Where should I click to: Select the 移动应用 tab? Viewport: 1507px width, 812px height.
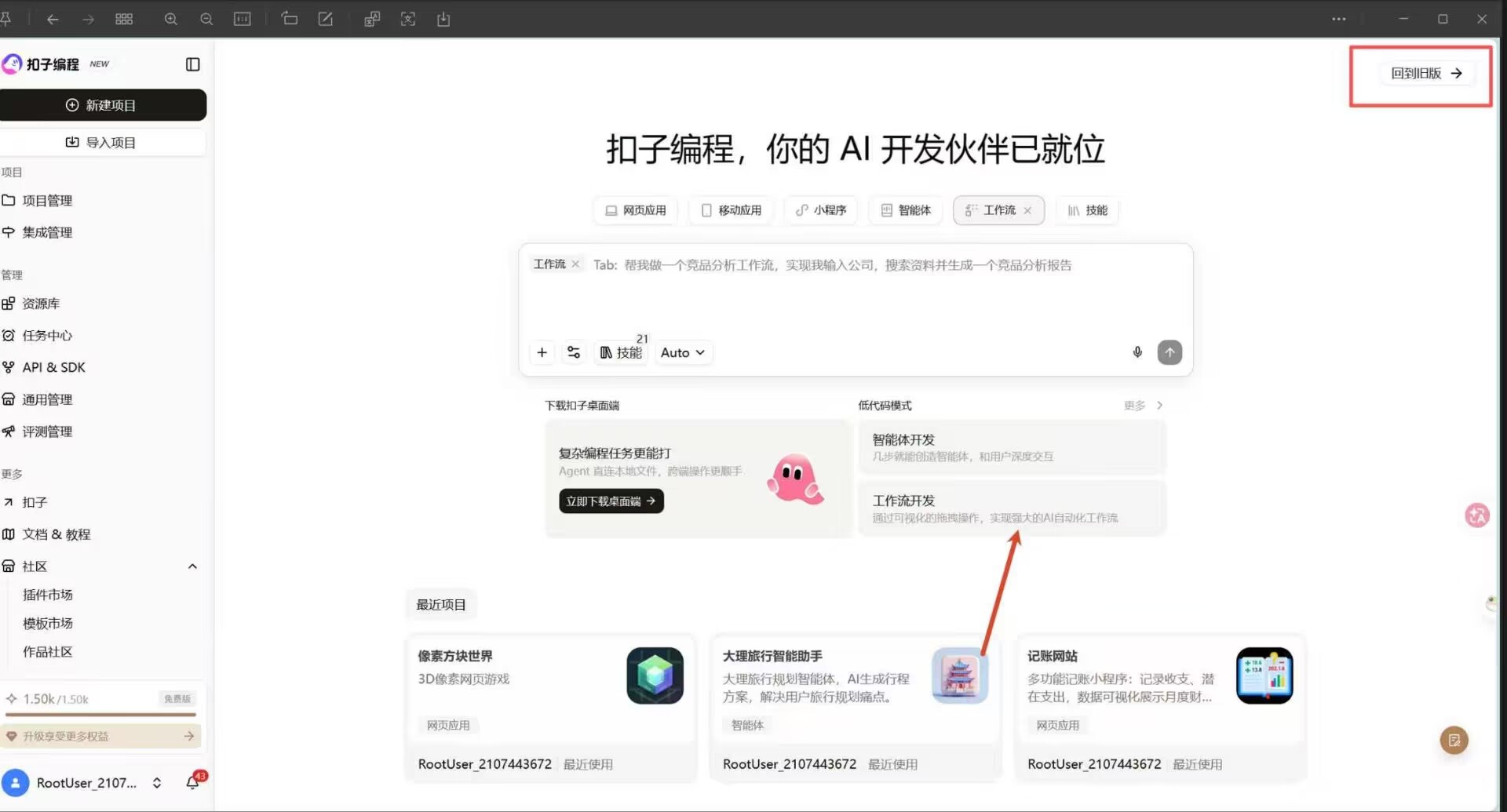click(731, 210)
